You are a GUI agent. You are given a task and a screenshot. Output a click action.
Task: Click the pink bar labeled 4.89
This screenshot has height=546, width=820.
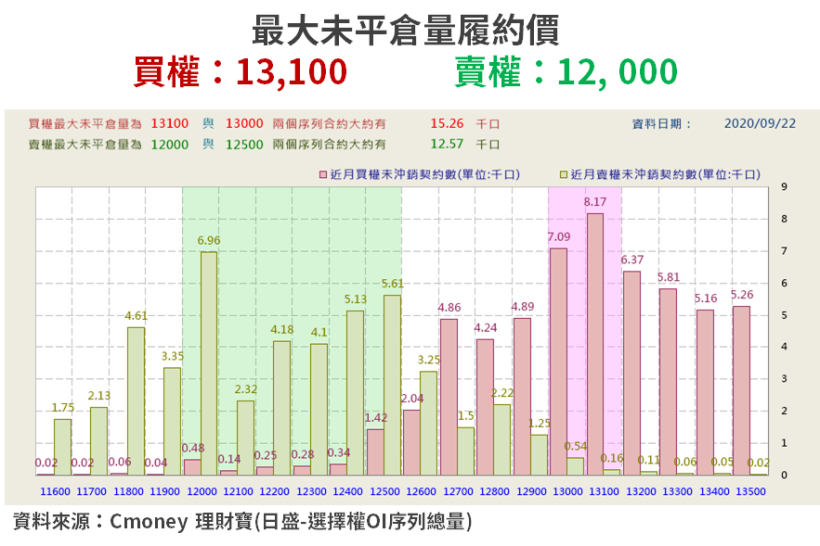click(522, 396)
